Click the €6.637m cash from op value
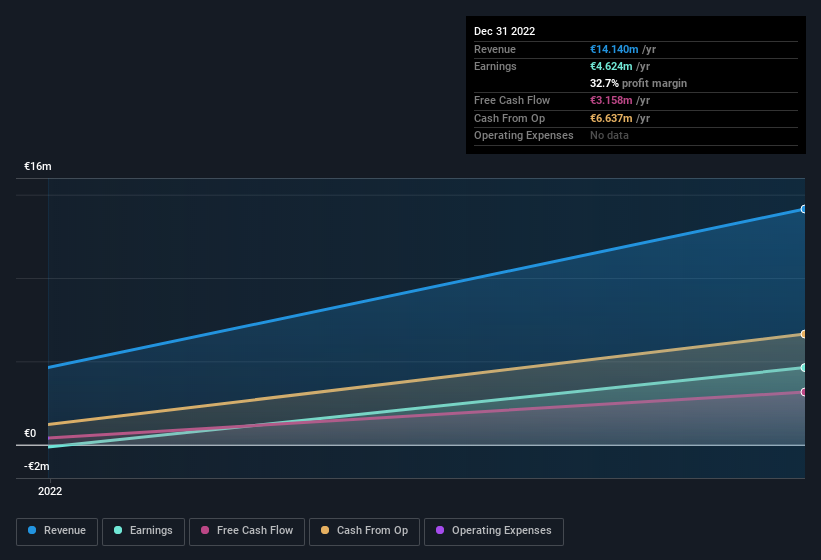 point(611,118)
